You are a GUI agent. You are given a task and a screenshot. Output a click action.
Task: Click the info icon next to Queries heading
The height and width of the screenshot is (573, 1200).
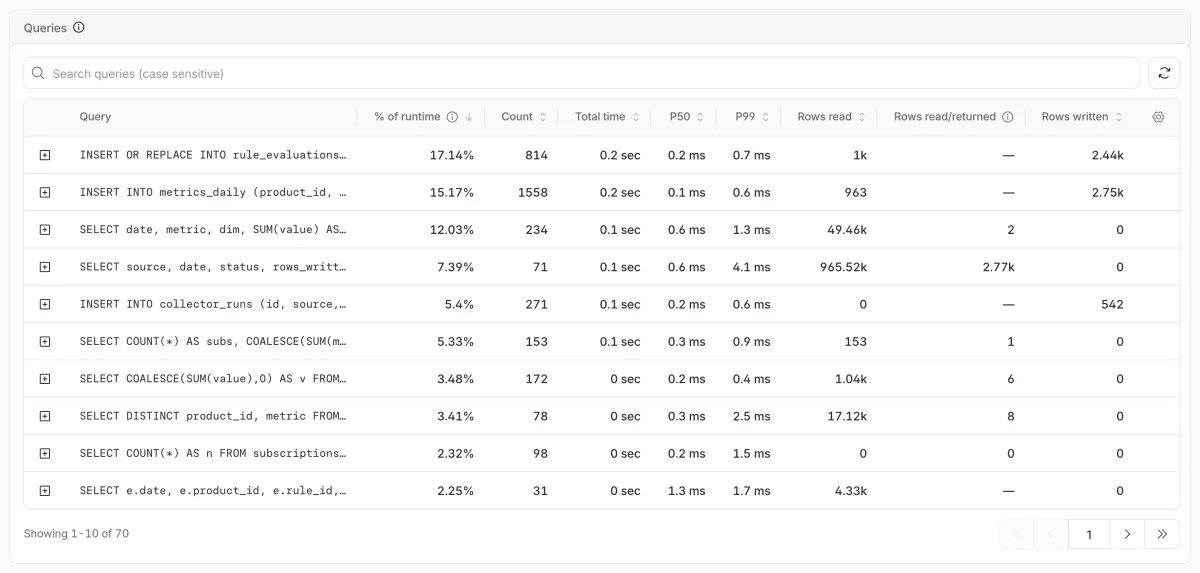point(79,28)
